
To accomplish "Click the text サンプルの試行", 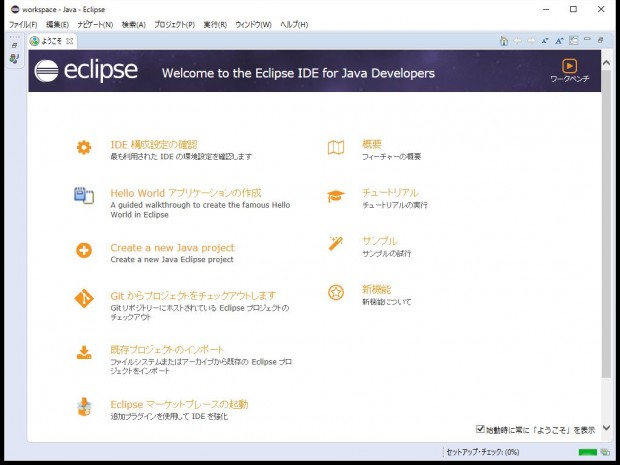I will pyautogui.click(x=387, y=253).
